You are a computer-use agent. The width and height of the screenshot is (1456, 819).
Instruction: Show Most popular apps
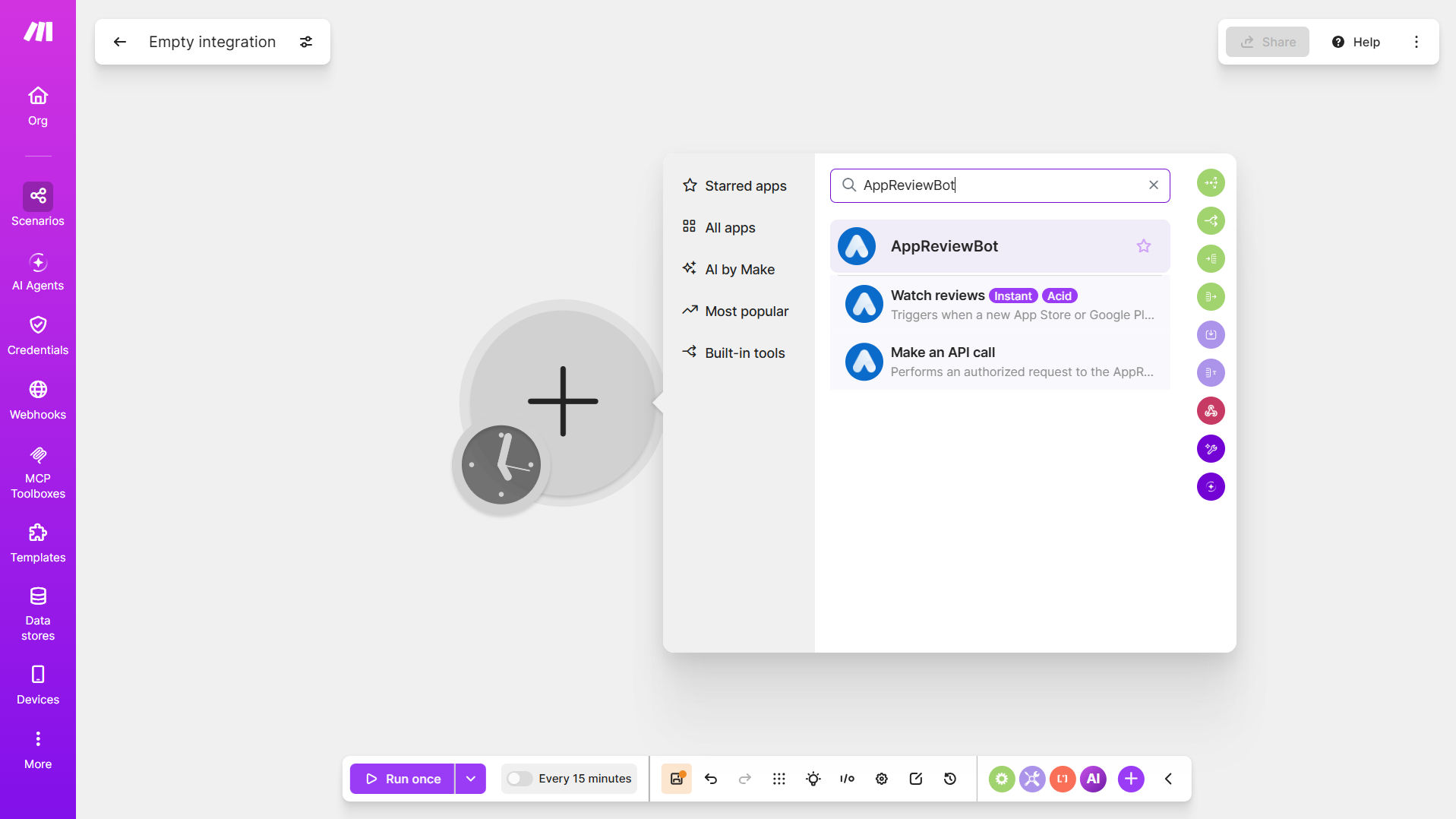coord(735,311)
